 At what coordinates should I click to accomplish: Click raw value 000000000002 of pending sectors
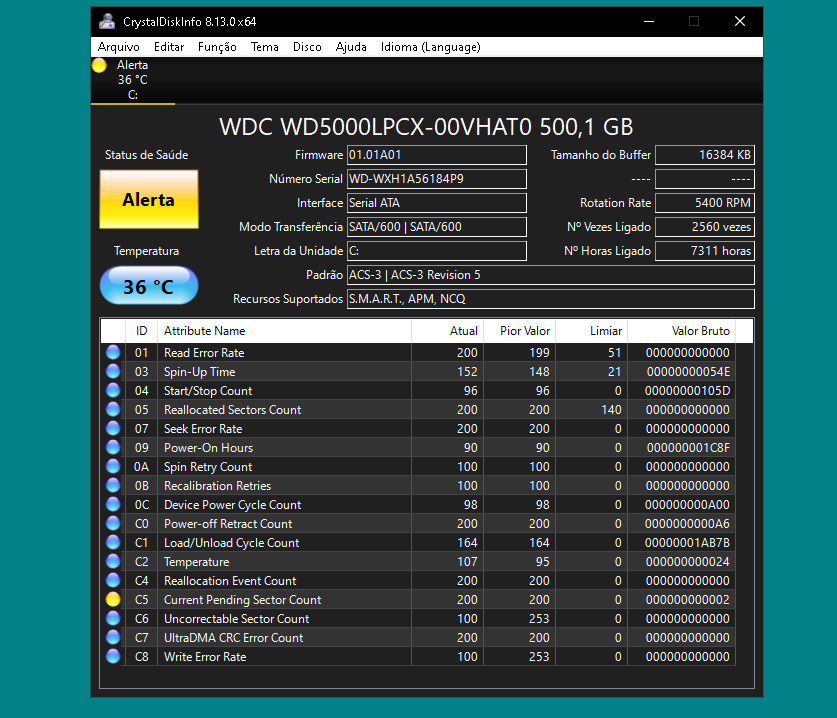pos(688,600)
